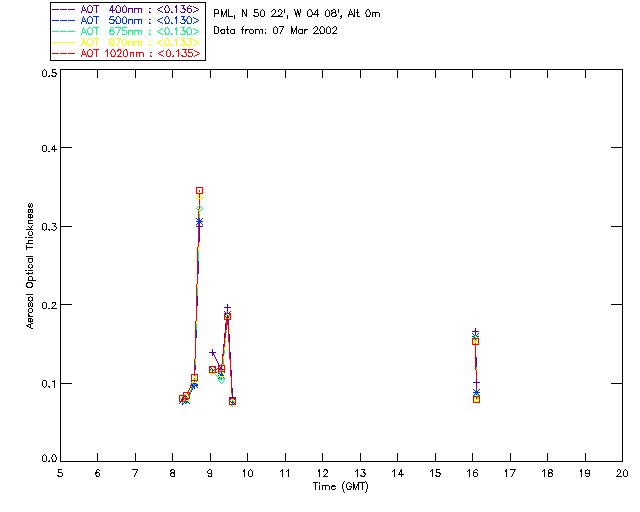The height and width of the screenshot is (512, 640).
Task: Click the upper red square point at hour 16
Action: click(476, 341)
